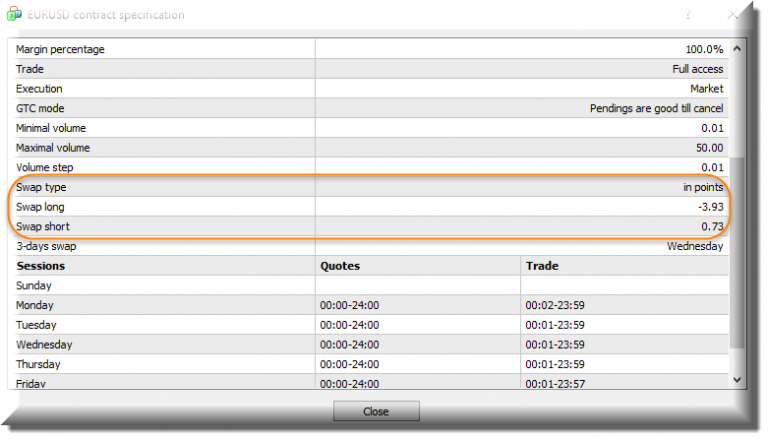The image size is (768, 440).
Task: Select the Trade row label above Execution
Action: tap(29, 69)
